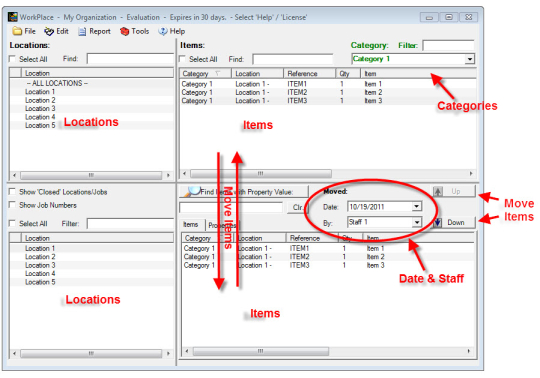The height and width of the screenshot is (378, 540).
Task: Enable Show 'Closed' Locations/Jobs
Action: (x=12, y=192)
